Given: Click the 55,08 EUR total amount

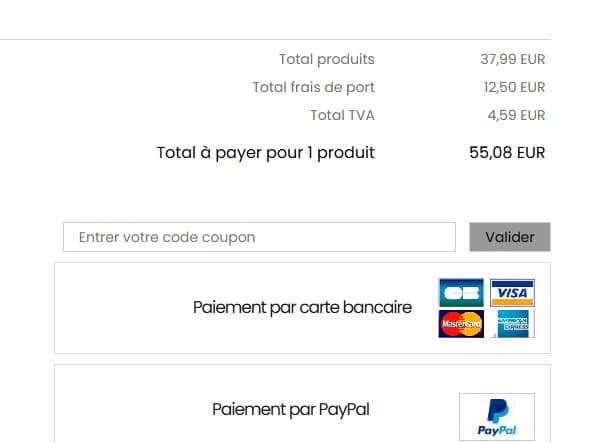Looking at the screenshot, I should [x=507, y=152].
